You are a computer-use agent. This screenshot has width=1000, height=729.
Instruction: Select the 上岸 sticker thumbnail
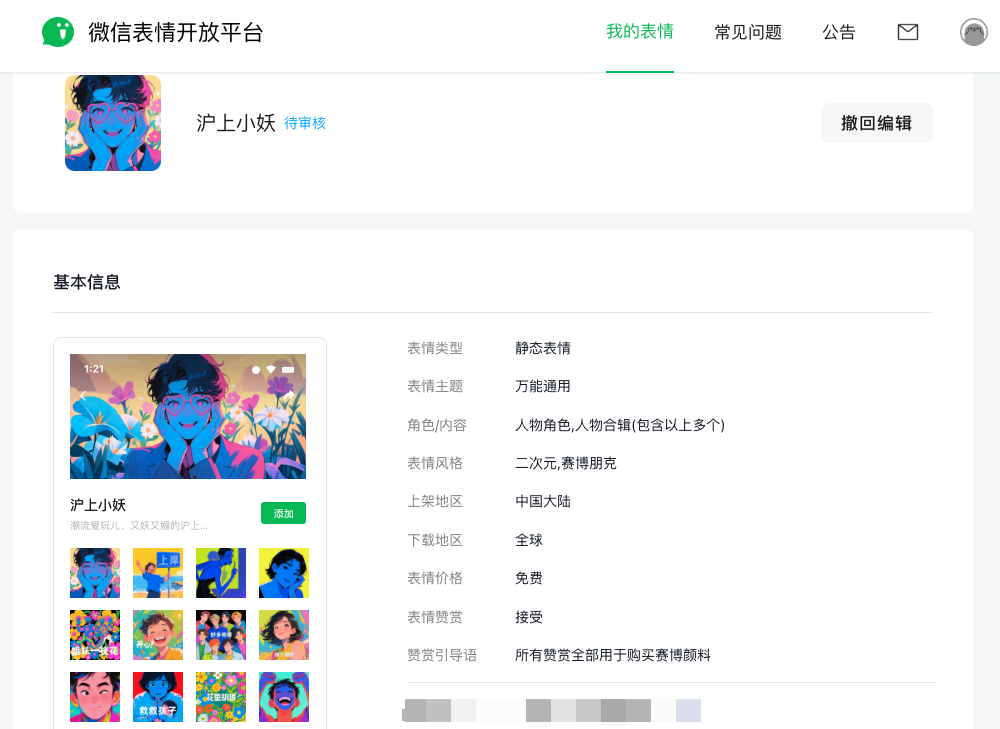point(158,573)
